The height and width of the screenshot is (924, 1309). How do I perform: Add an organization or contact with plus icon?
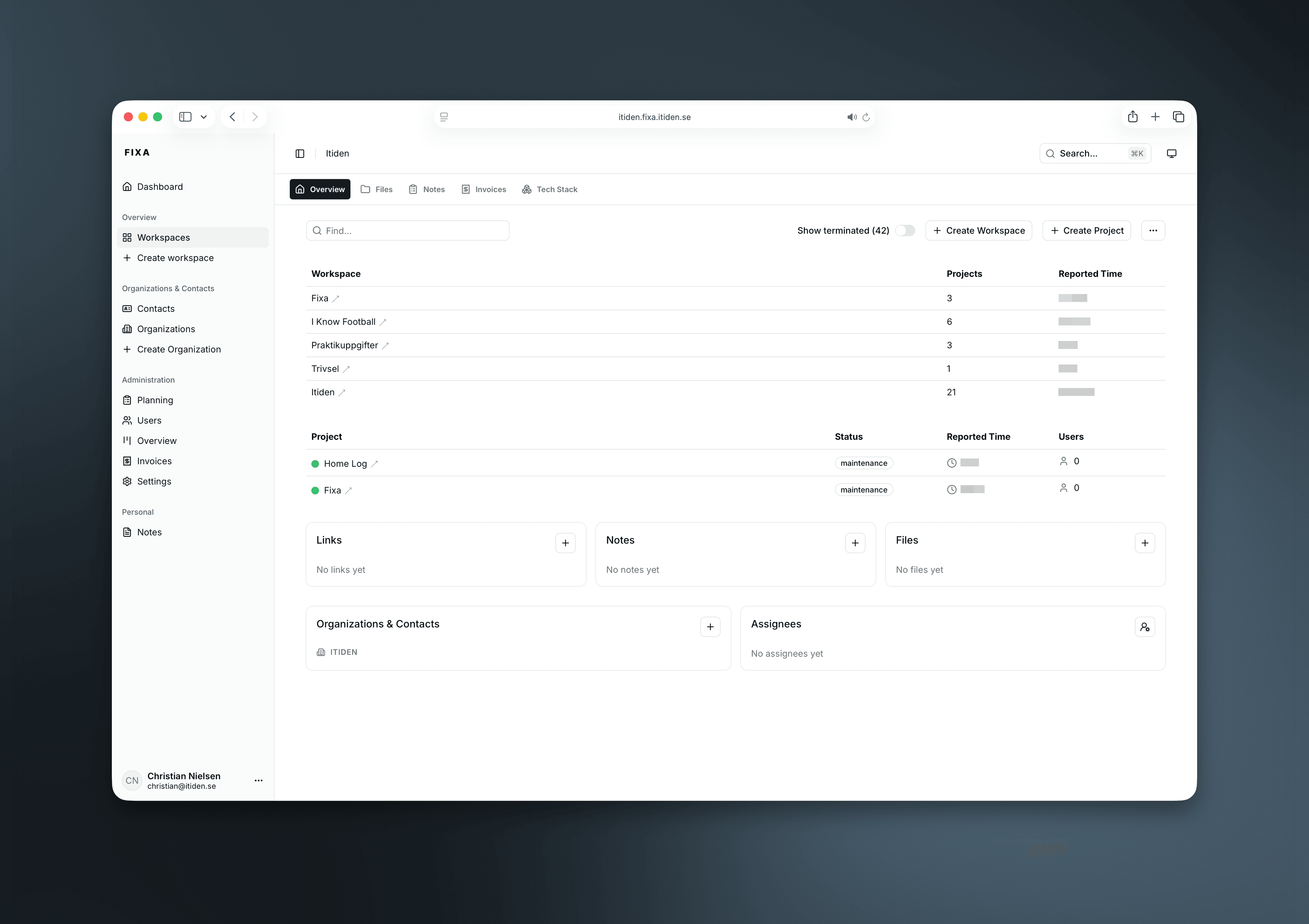[x=710, y=627]
